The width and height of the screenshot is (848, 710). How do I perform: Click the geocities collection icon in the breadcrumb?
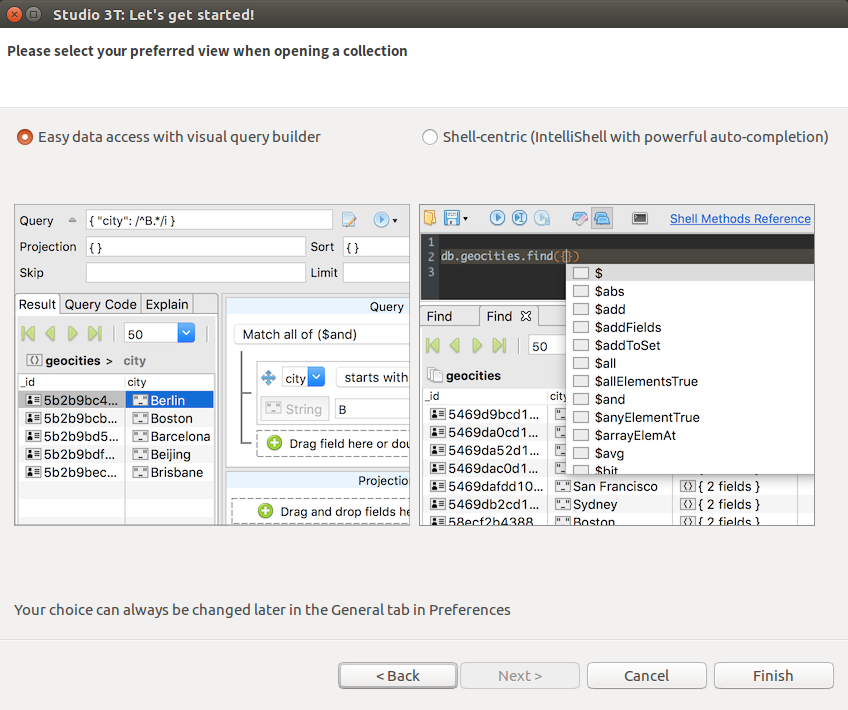(34, 360)
